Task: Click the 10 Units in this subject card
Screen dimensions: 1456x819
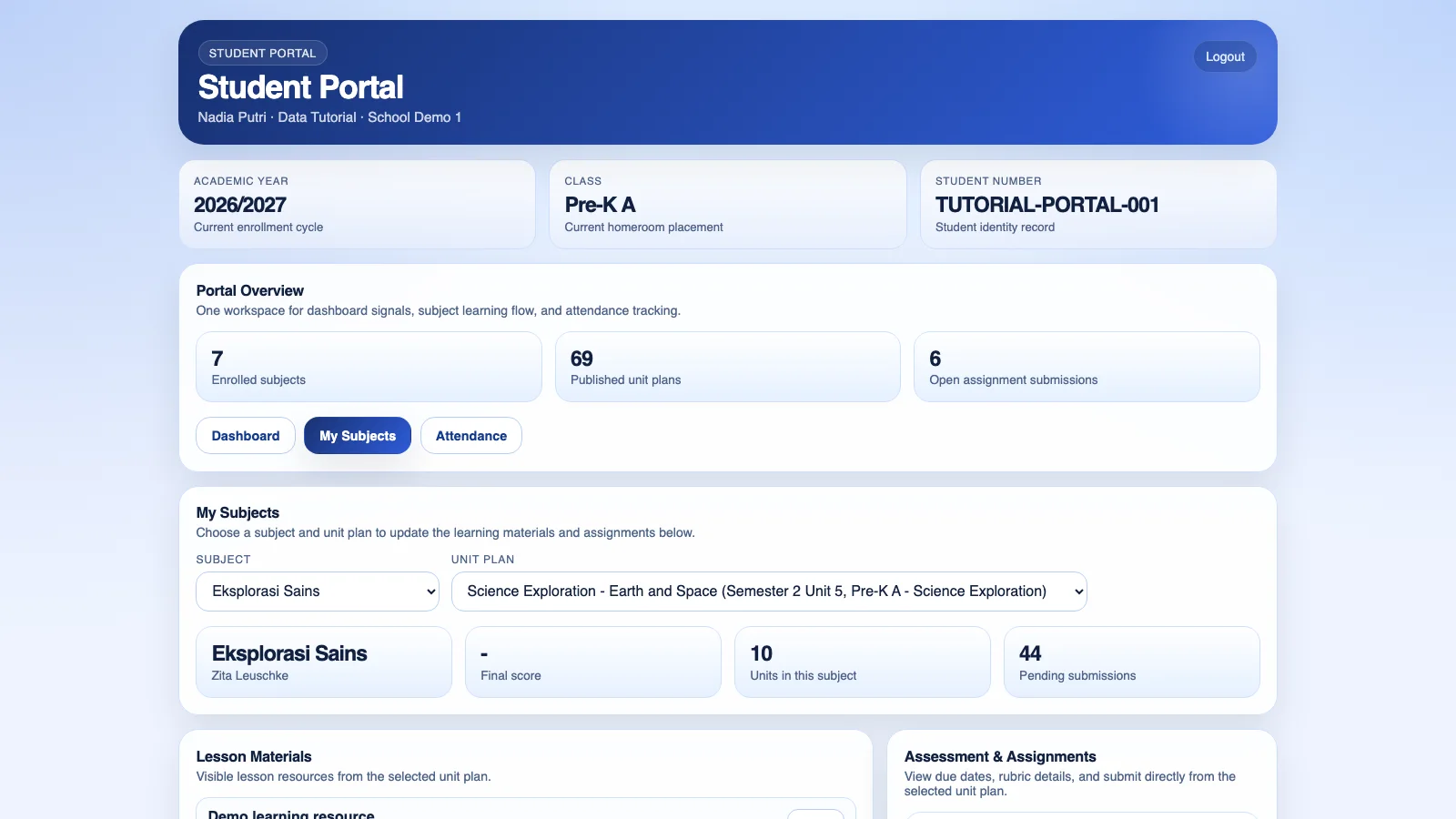Action: [863, 662]
